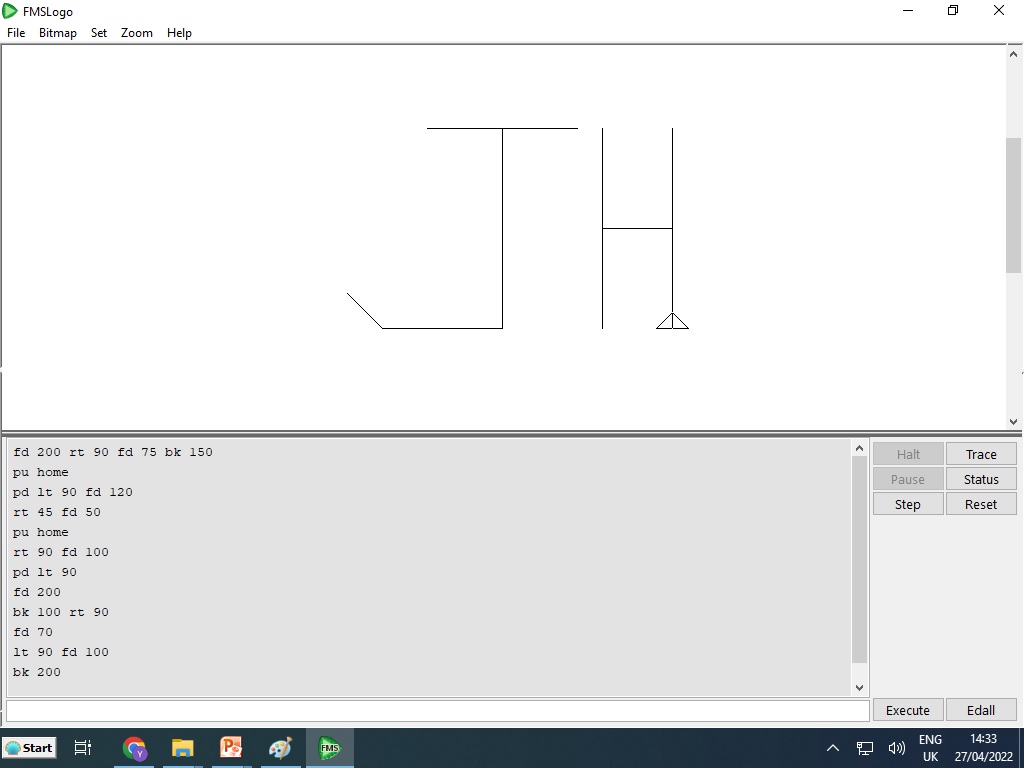
Task: Open the Bitmap menu
Action: tap(57, 33)
